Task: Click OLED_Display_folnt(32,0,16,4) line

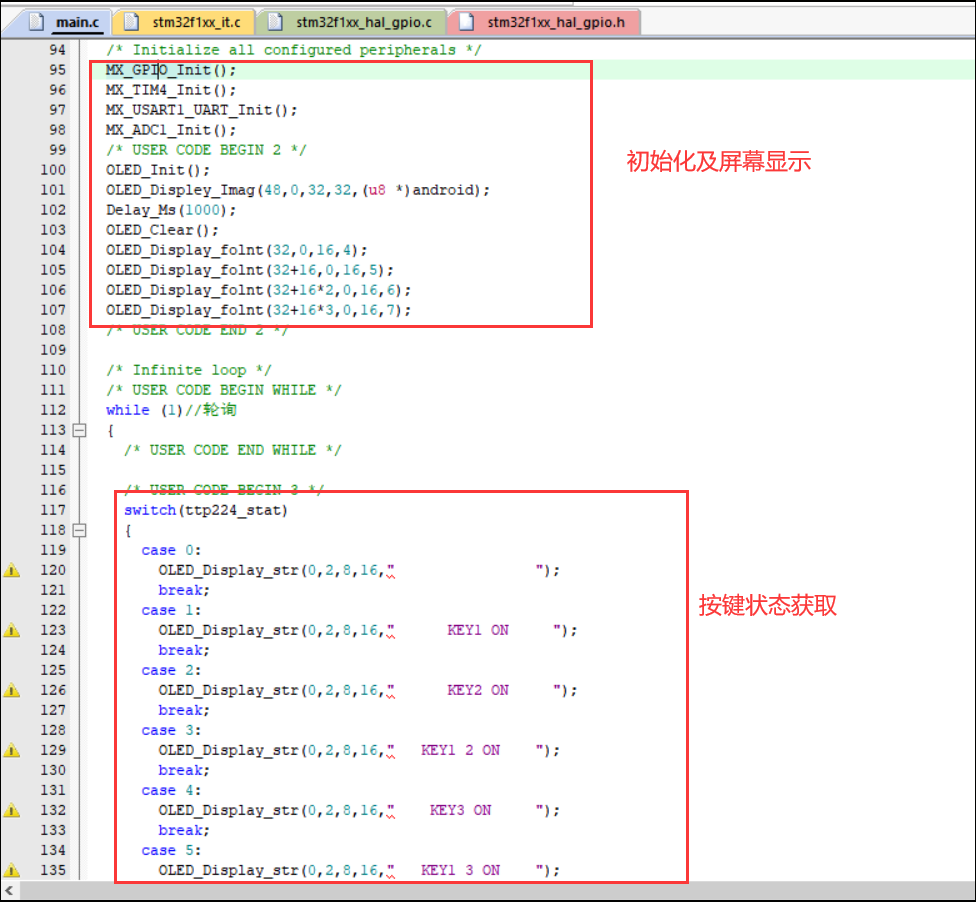Action: click(x=237, y=250)
